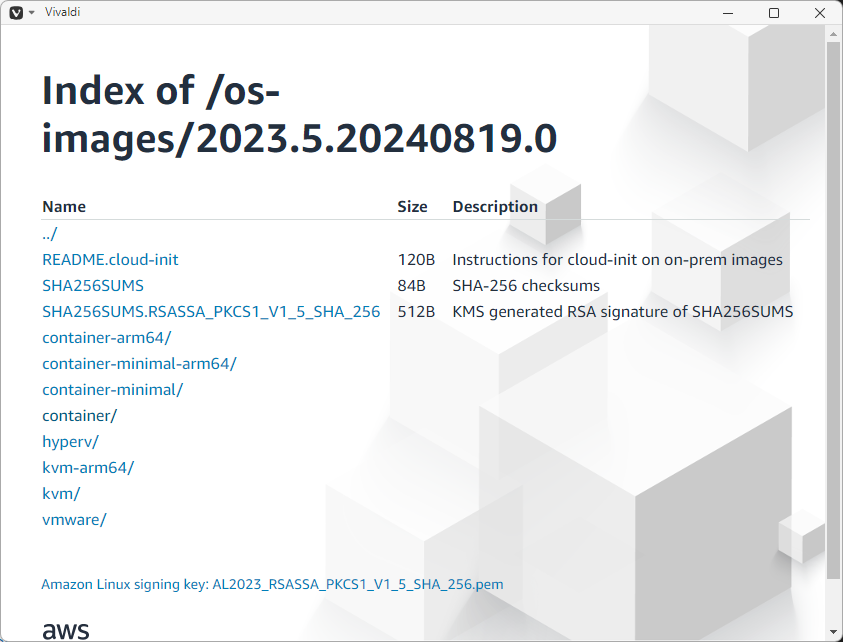
Task: Click the AWS logo at page bottom
Action: click(65, 630)
